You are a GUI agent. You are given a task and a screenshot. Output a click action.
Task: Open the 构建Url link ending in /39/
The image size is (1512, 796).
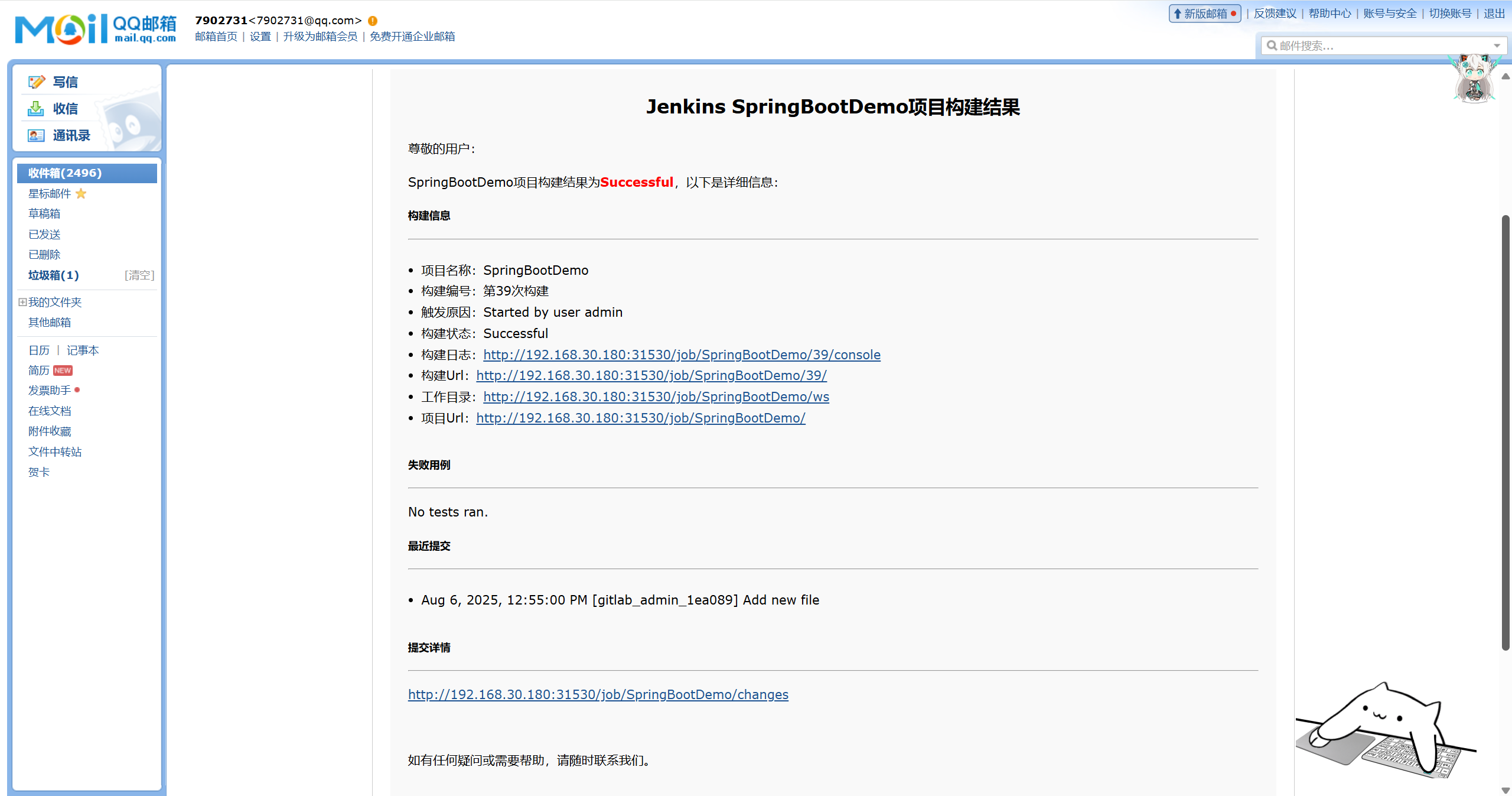[651, 375]
